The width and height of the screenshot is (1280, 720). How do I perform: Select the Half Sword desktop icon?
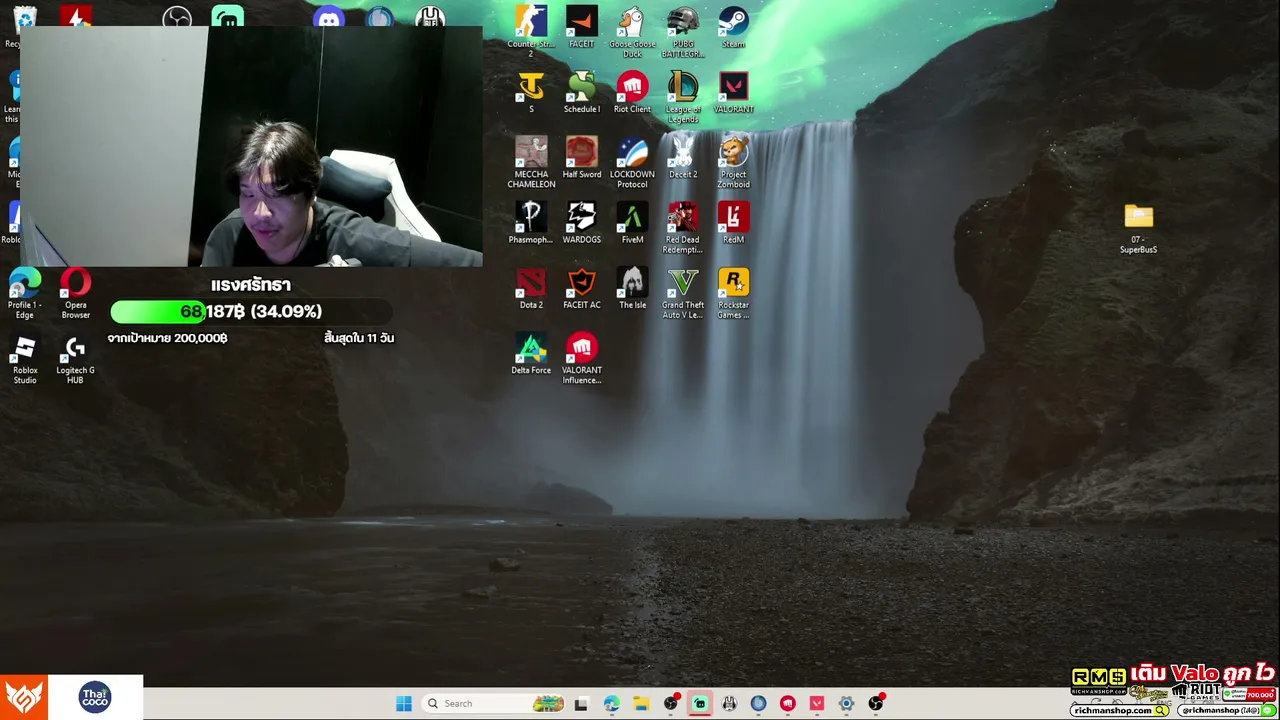click(x=581, y=157)
